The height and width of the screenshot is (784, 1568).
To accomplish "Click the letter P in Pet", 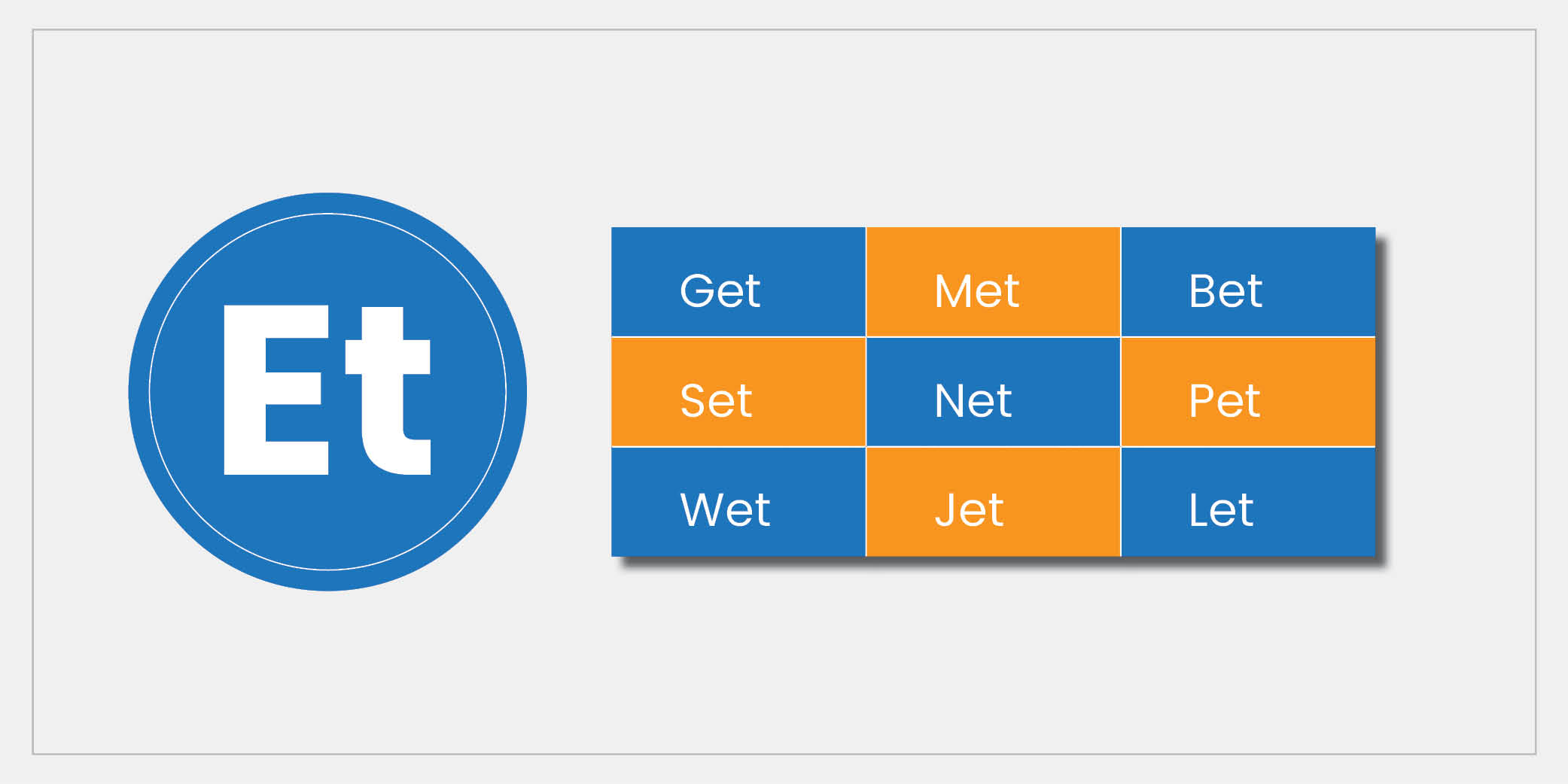I will click(x=1202, y=400).
